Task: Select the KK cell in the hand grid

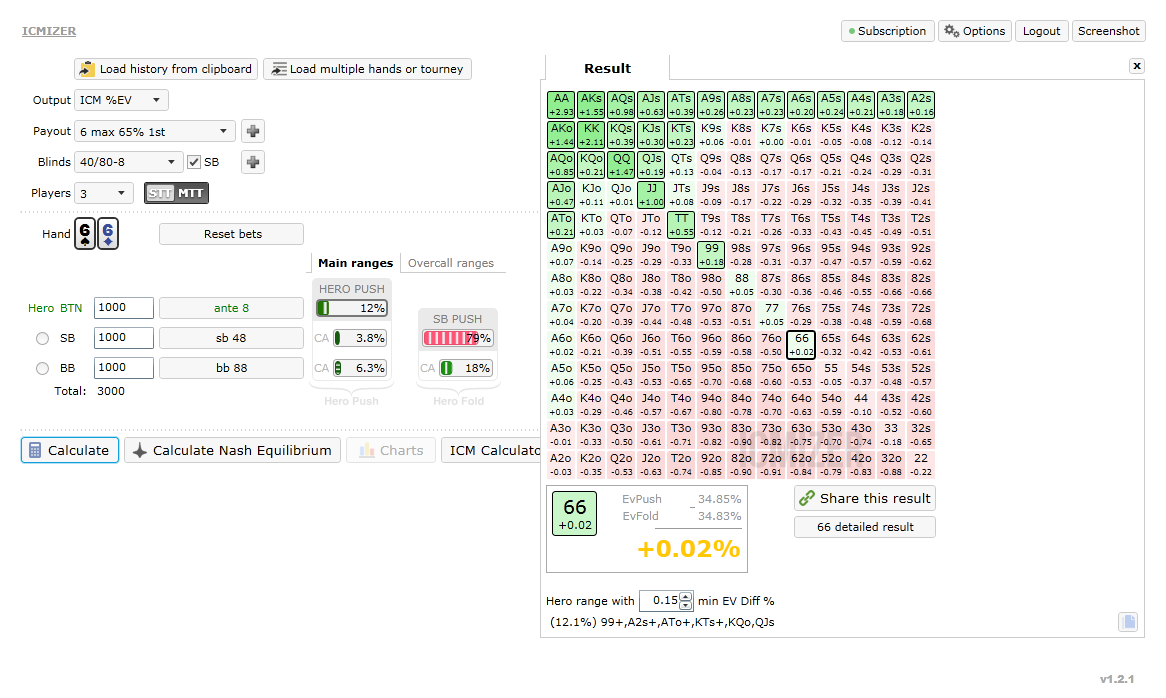Action: pyautogui.click(x=591, y=135)
